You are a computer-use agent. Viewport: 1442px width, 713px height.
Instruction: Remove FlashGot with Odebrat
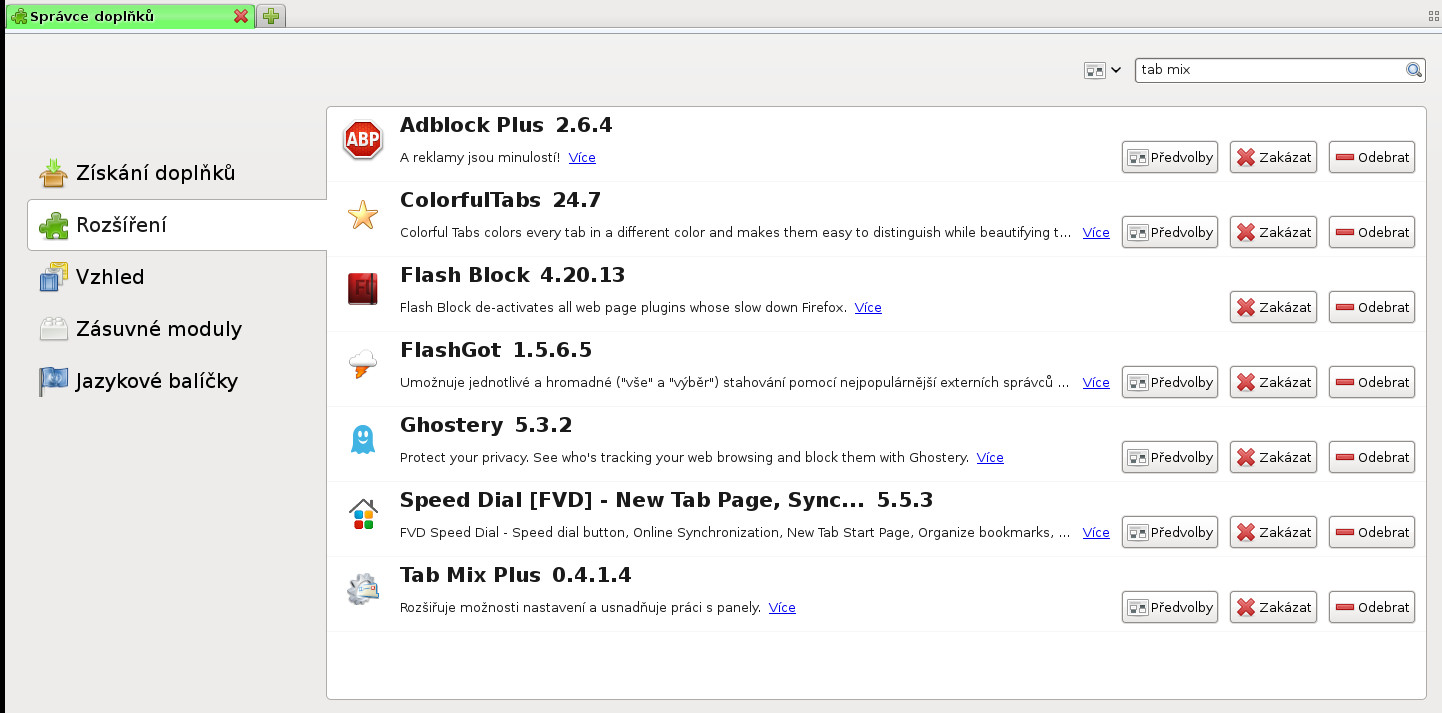tap(1372, 382)
